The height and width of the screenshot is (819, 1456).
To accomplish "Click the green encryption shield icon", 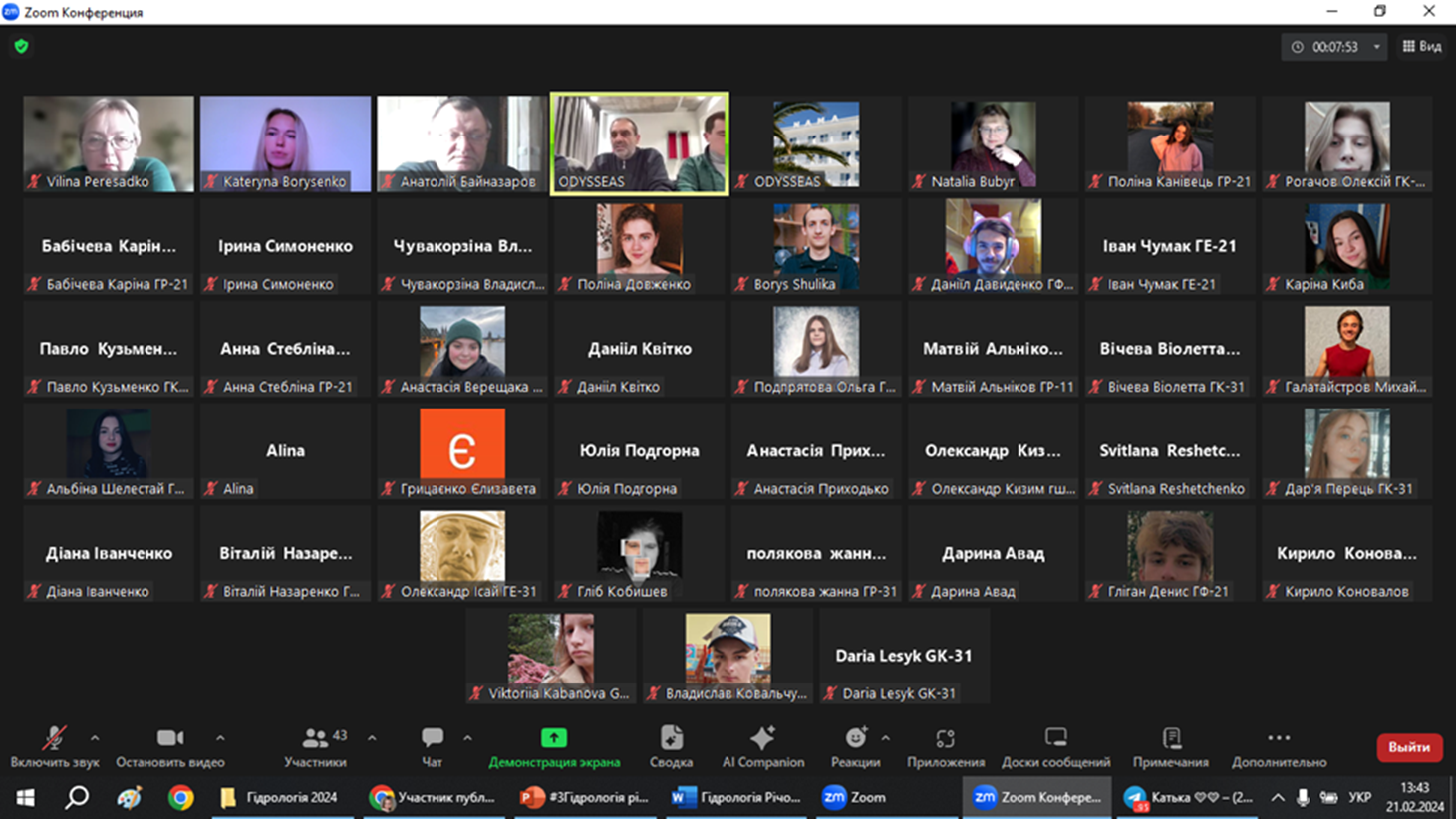I will 21,46.
